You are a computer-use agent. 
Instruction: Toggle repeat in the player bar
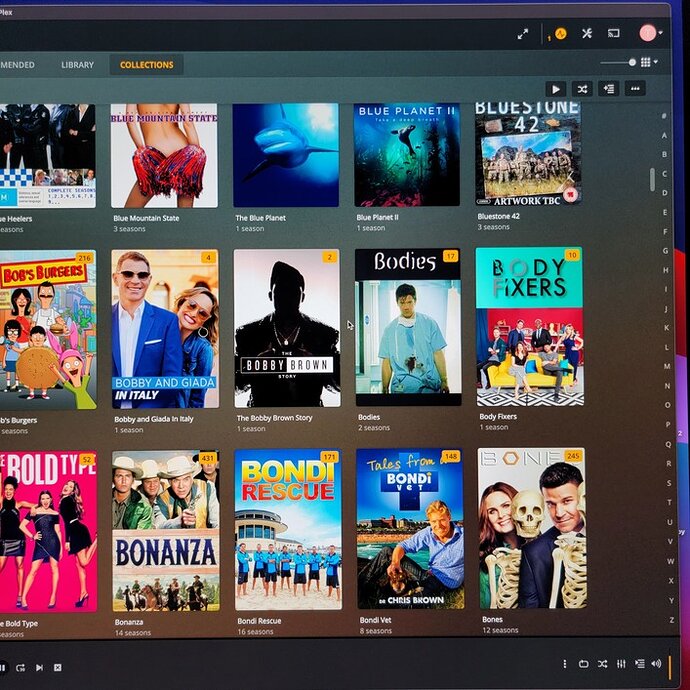coord(584,664)
